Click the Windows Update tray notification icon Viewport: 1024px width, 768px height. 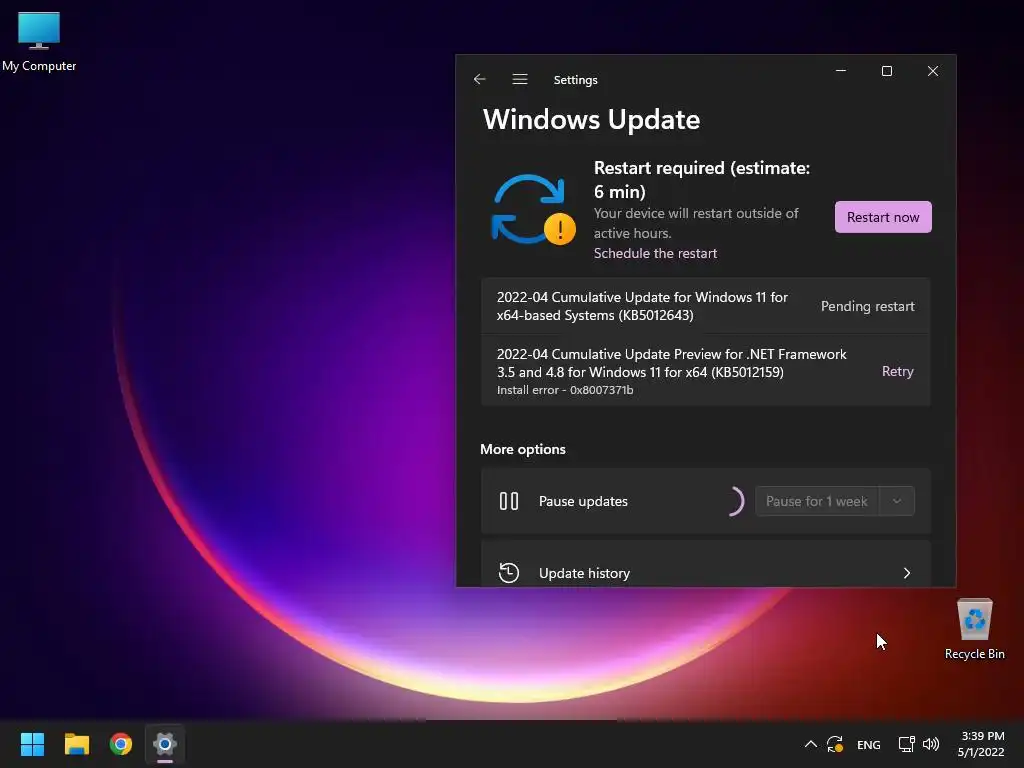[835, 744]
